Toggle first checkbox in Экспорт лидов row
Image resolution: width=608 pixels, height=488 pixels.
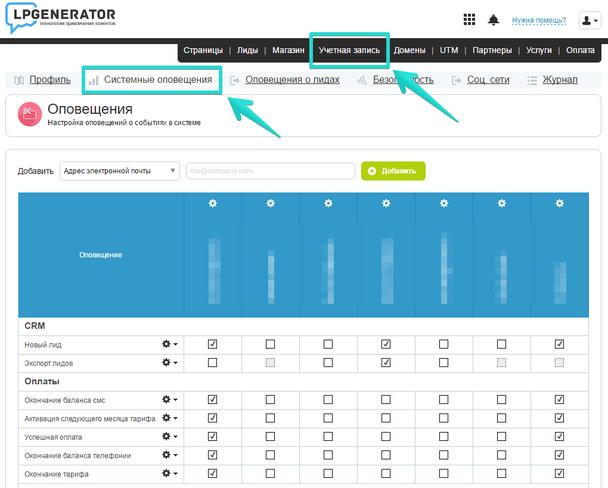click(212, 362)
